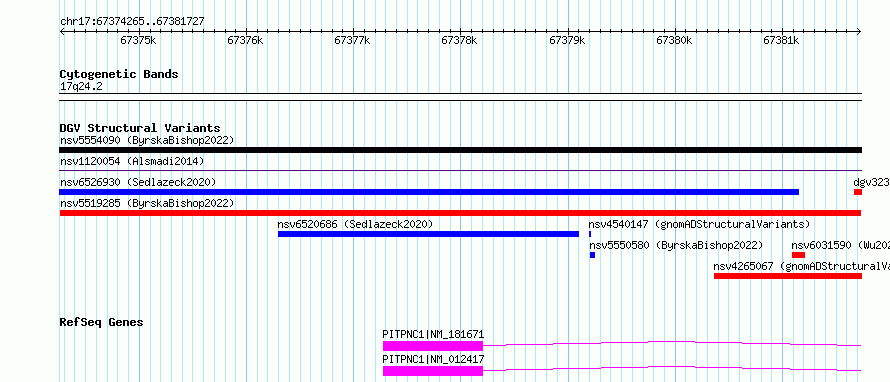The width and height of the screenshot is (890, 382).
Task: Click the Cytogenetic Bands track heading
Action: pyautogui.click(x=119, y=74)
